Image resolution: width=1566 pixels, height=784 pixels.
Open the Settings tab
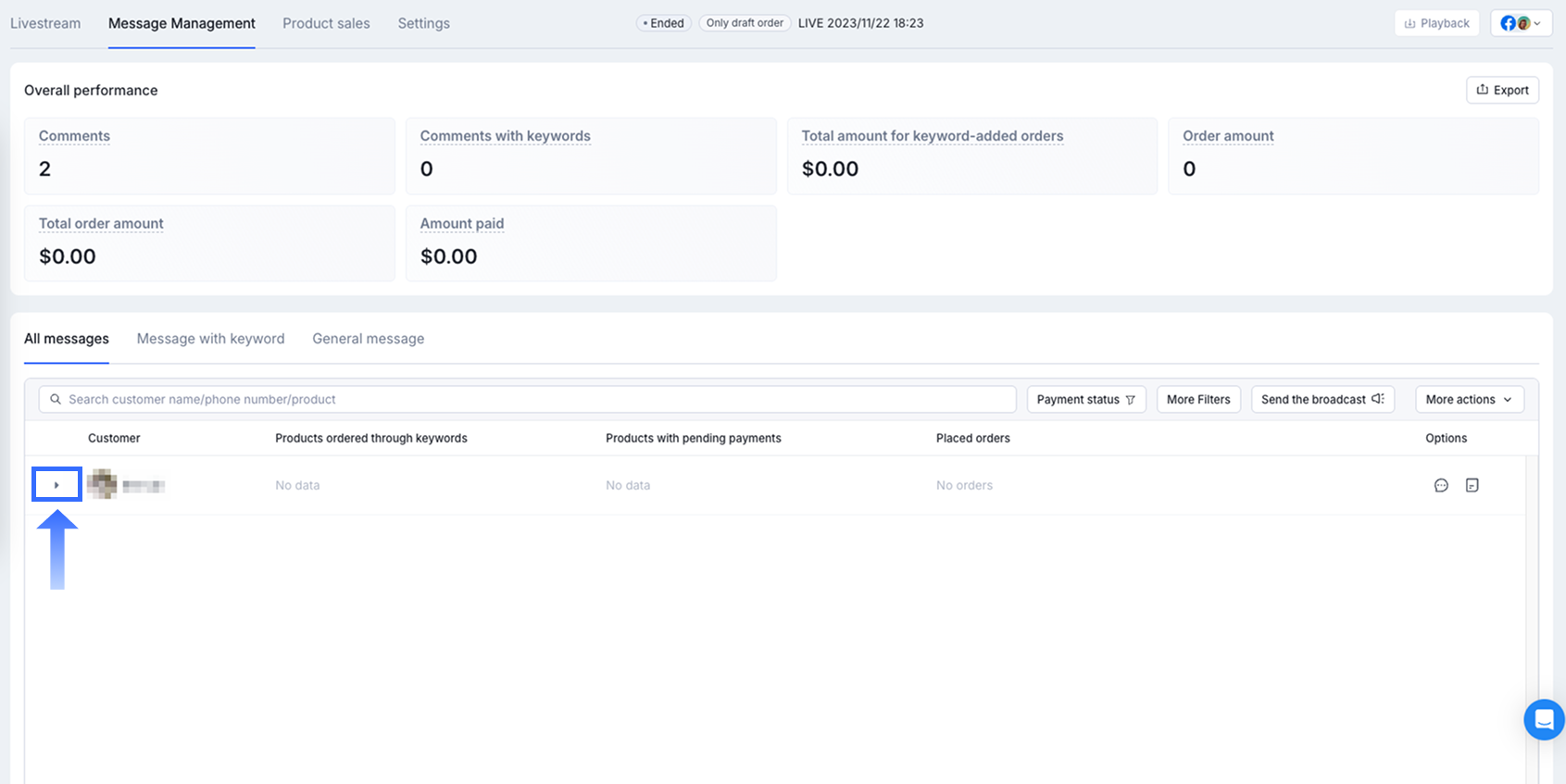click(x=423, y=23)
